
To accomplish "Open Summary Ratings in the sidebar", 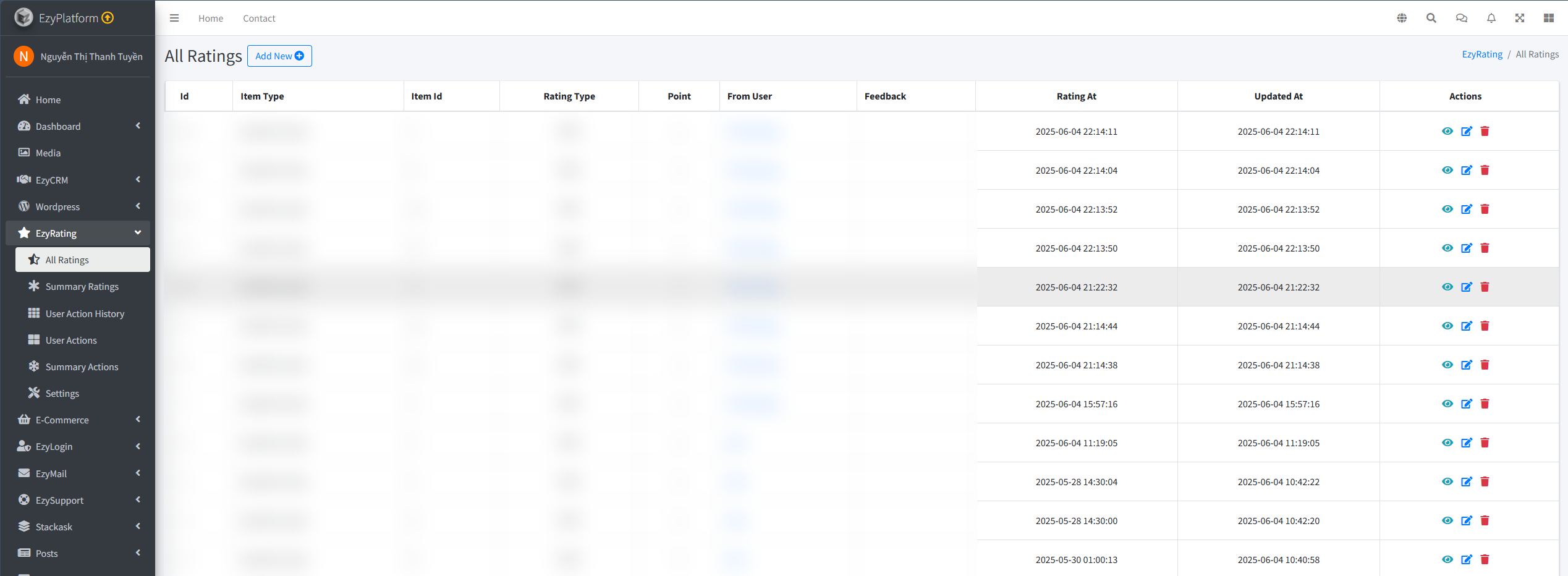I will [82, 287].
